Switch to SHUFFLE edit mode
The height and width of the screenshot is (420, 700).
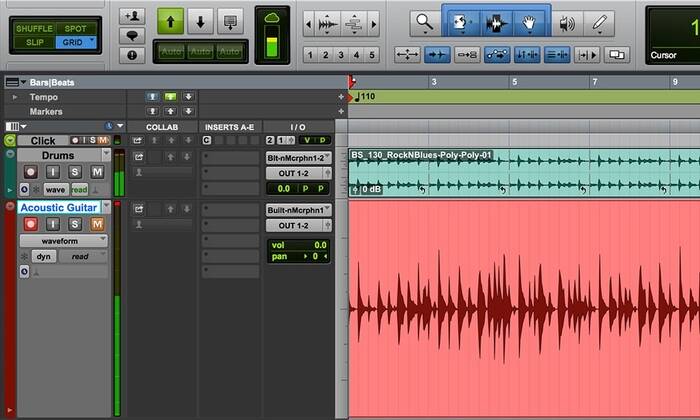34,28
